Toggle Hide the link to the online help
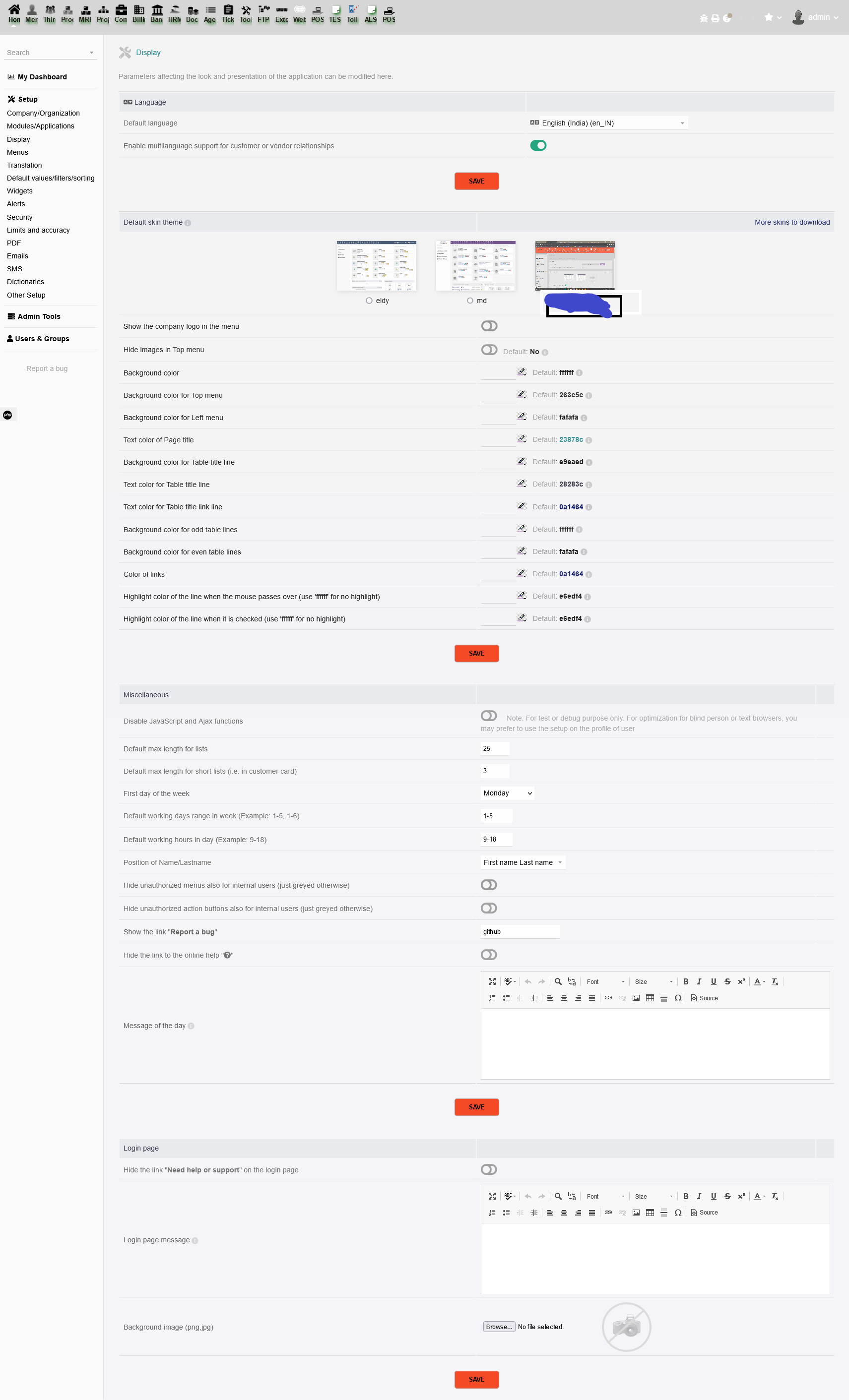The height and width of the screenshot is (1400, 849). (x=489, y=955)
